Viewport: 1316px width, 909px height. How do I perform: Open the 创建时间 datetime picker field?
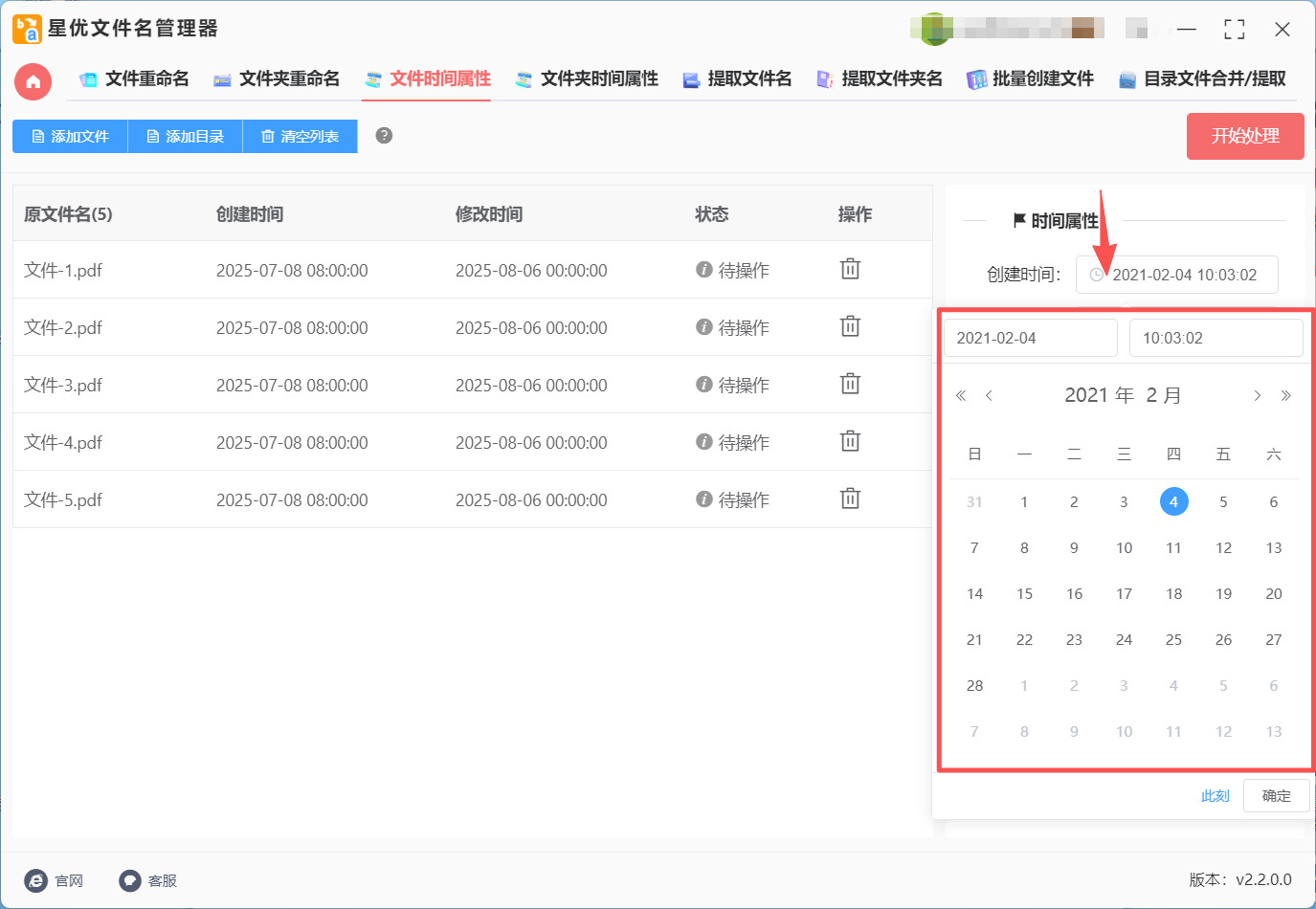pos(1177,275)
